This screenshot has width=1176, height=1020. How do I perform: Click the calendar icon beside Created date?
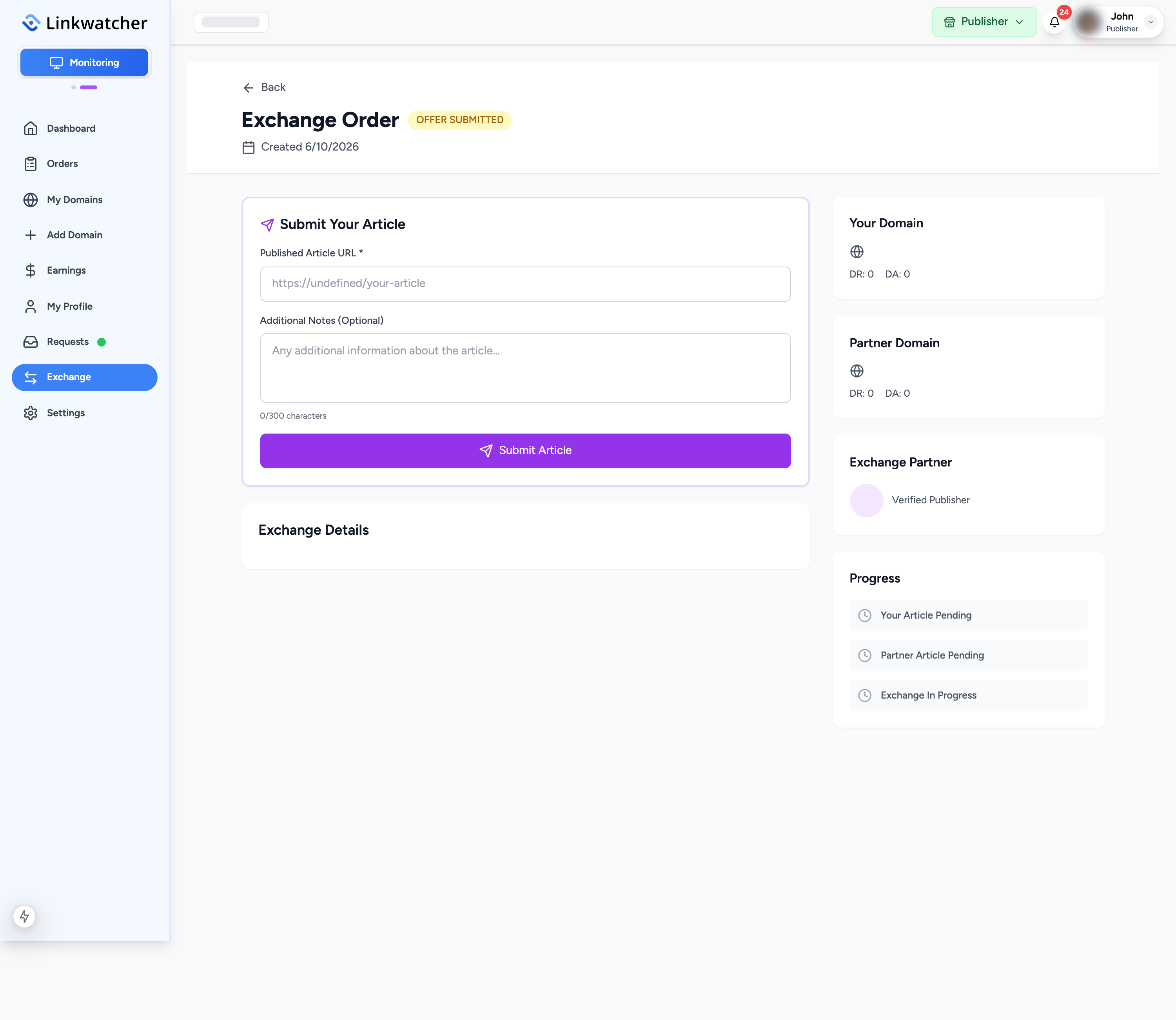click(x=248, y=147)
